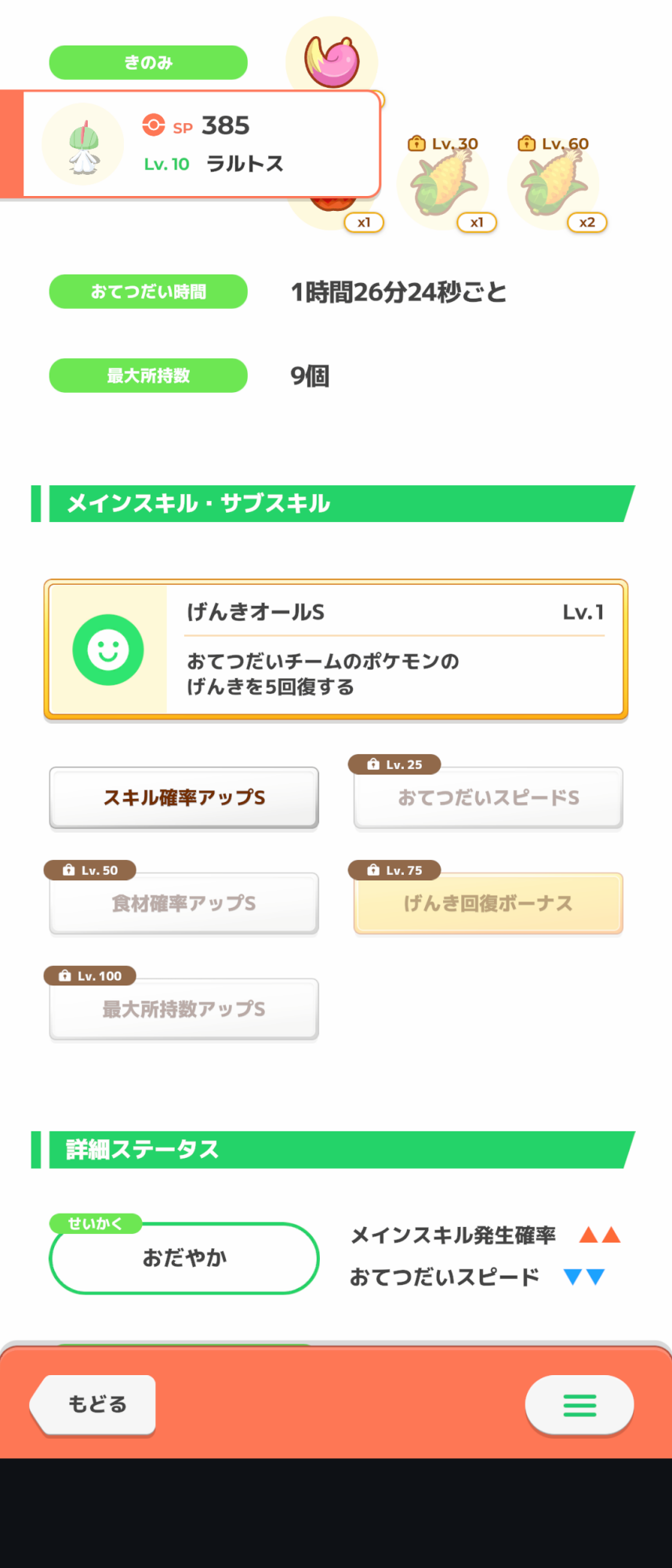Viewport: 672px width, 1568px height.
Task: Select locked 最大所持数アップS sub skill
Action: (x=184, y=1009)
